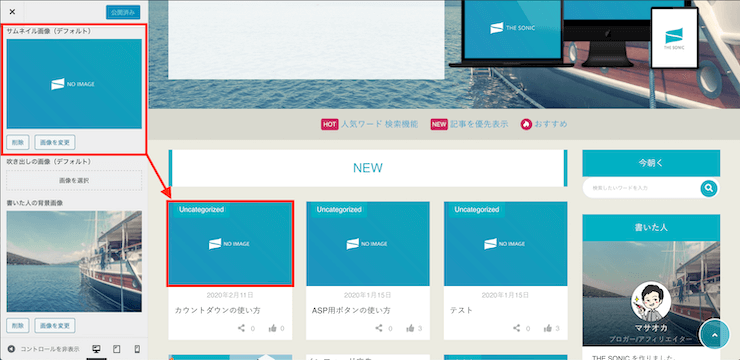Click the scroll-to-top arrow button

pos(714,334)
